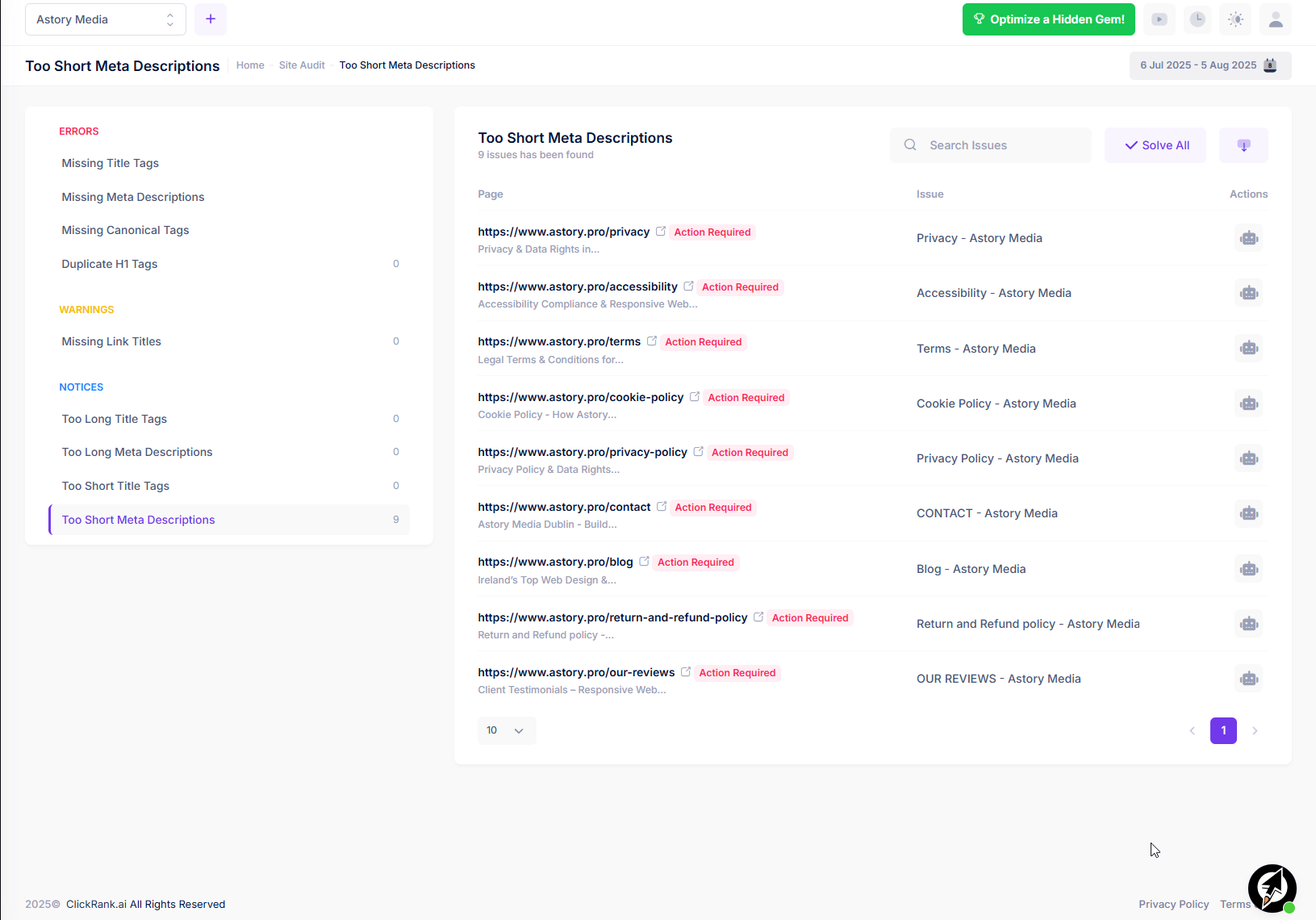Click the download export icon button
This screenshot has height=920, width=1316.
pyautogui.click(x=1243, y=145)
